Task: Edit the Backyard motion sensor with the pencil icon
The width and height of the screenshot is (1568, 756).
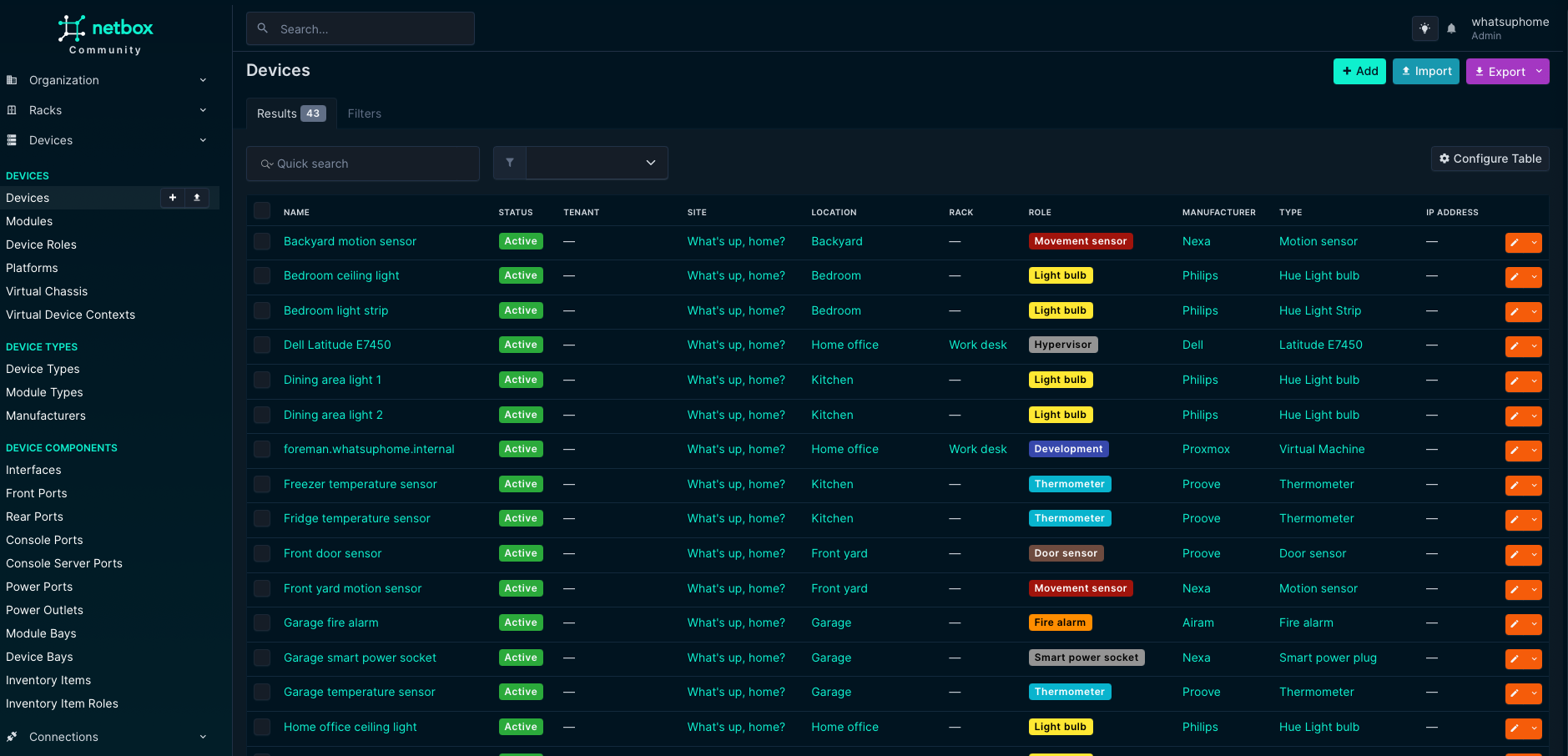Action: point(1515,243)
